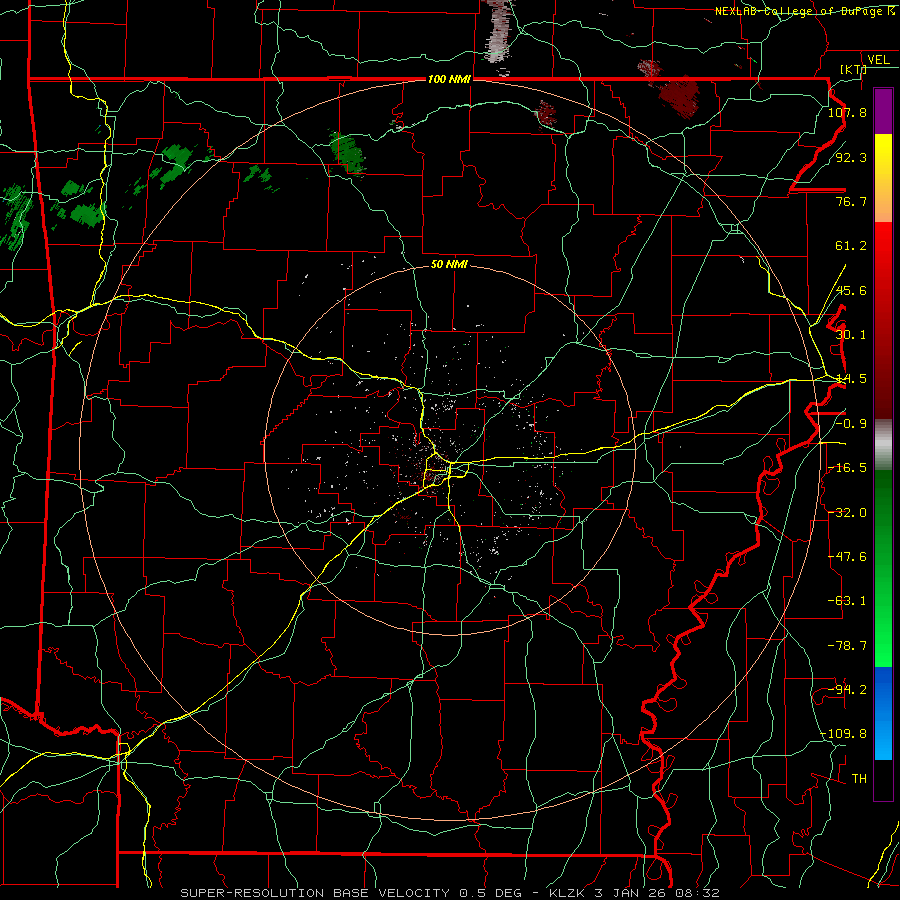Click the yellow-orange segment of velocity color bar

pos(883,178)
